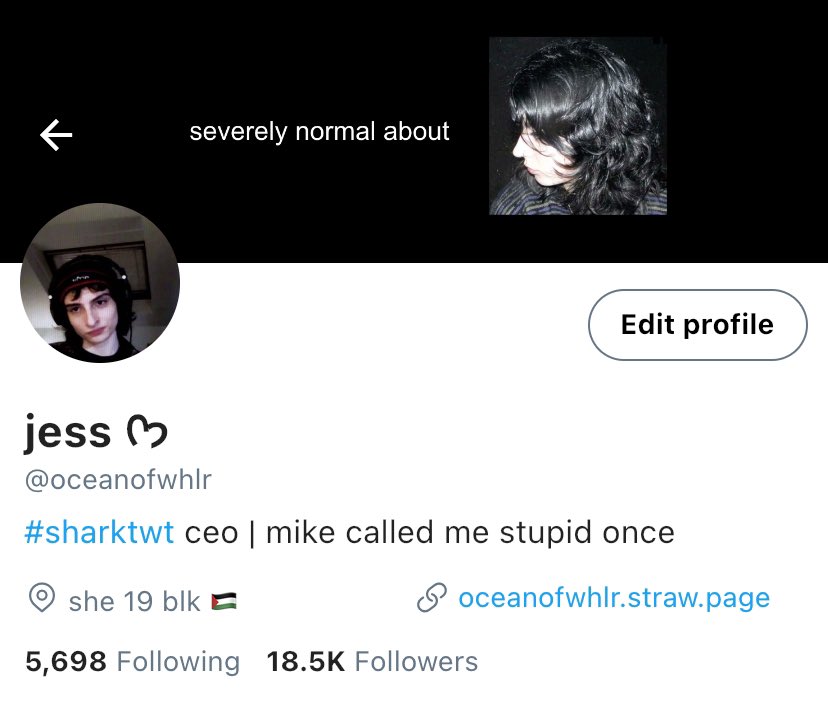This screenshot has height=722, width=828.
Task: Open the dark-haired banner photo
Action: (578, 126)
